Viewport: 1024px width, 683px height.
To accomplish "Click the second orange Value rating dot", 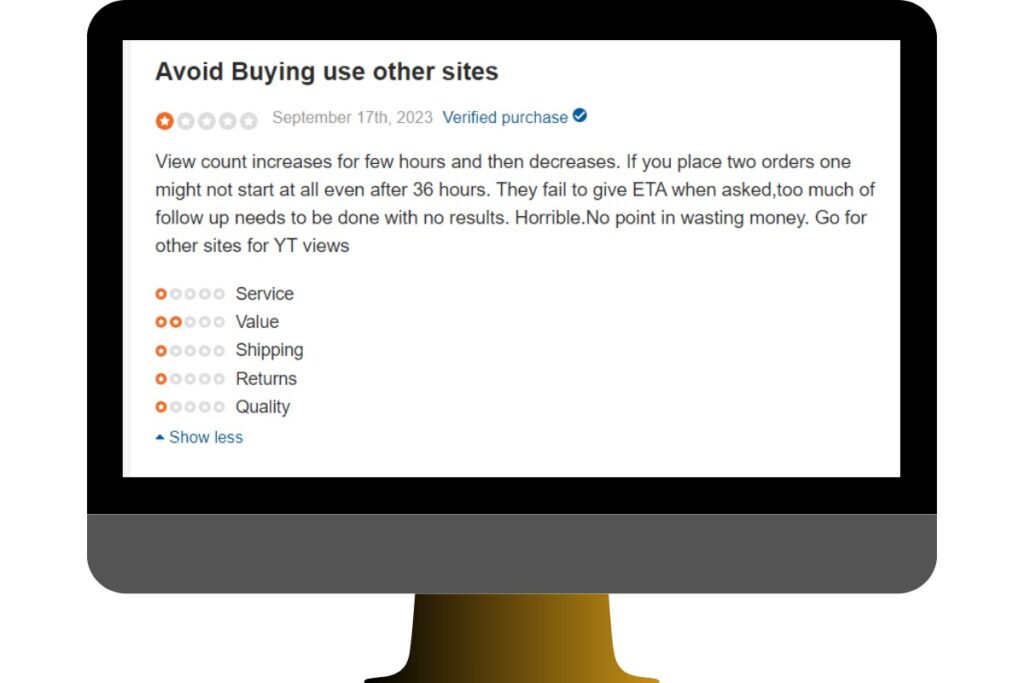I will coord(175,322).
